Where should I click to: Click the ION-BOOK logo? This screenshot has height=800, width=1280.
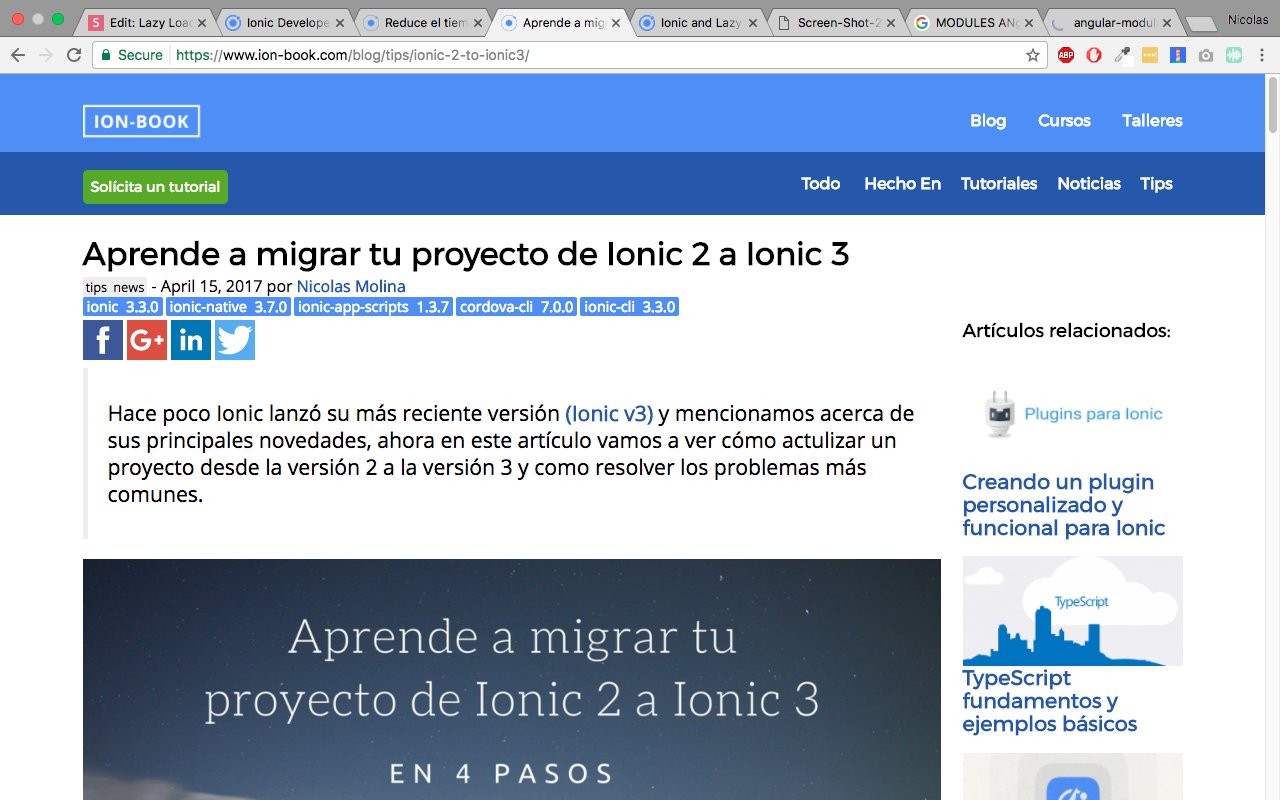pyautogui.click(x=141, y=121)
